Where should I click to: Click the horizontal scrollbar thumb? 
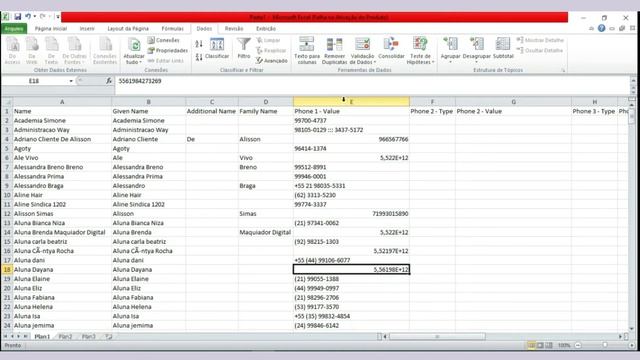click(437, 337)
